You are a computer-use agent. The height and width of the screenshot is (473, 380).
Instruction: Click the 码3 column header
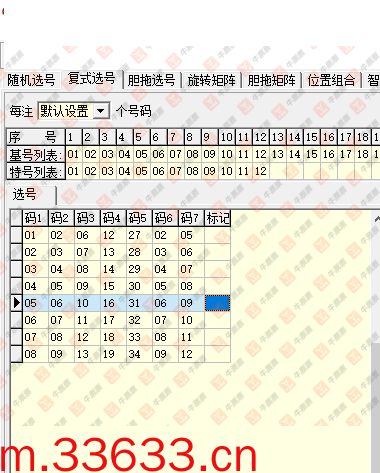(x=87, y=218)
